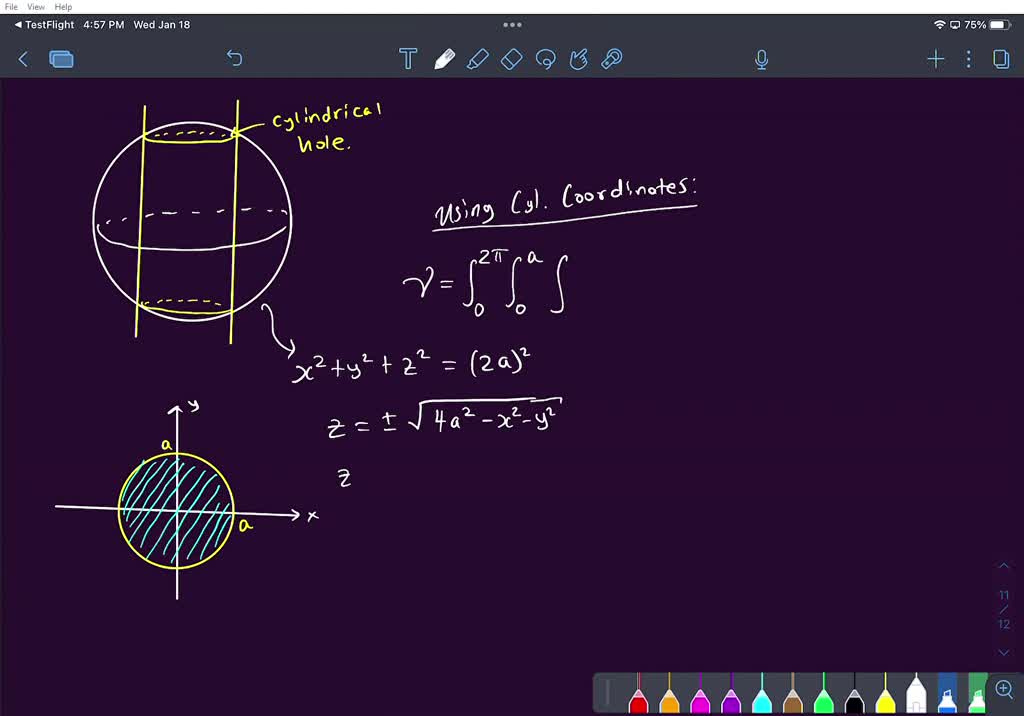Go back with the left chevron

pyautogui.click(x=24, y=59)
